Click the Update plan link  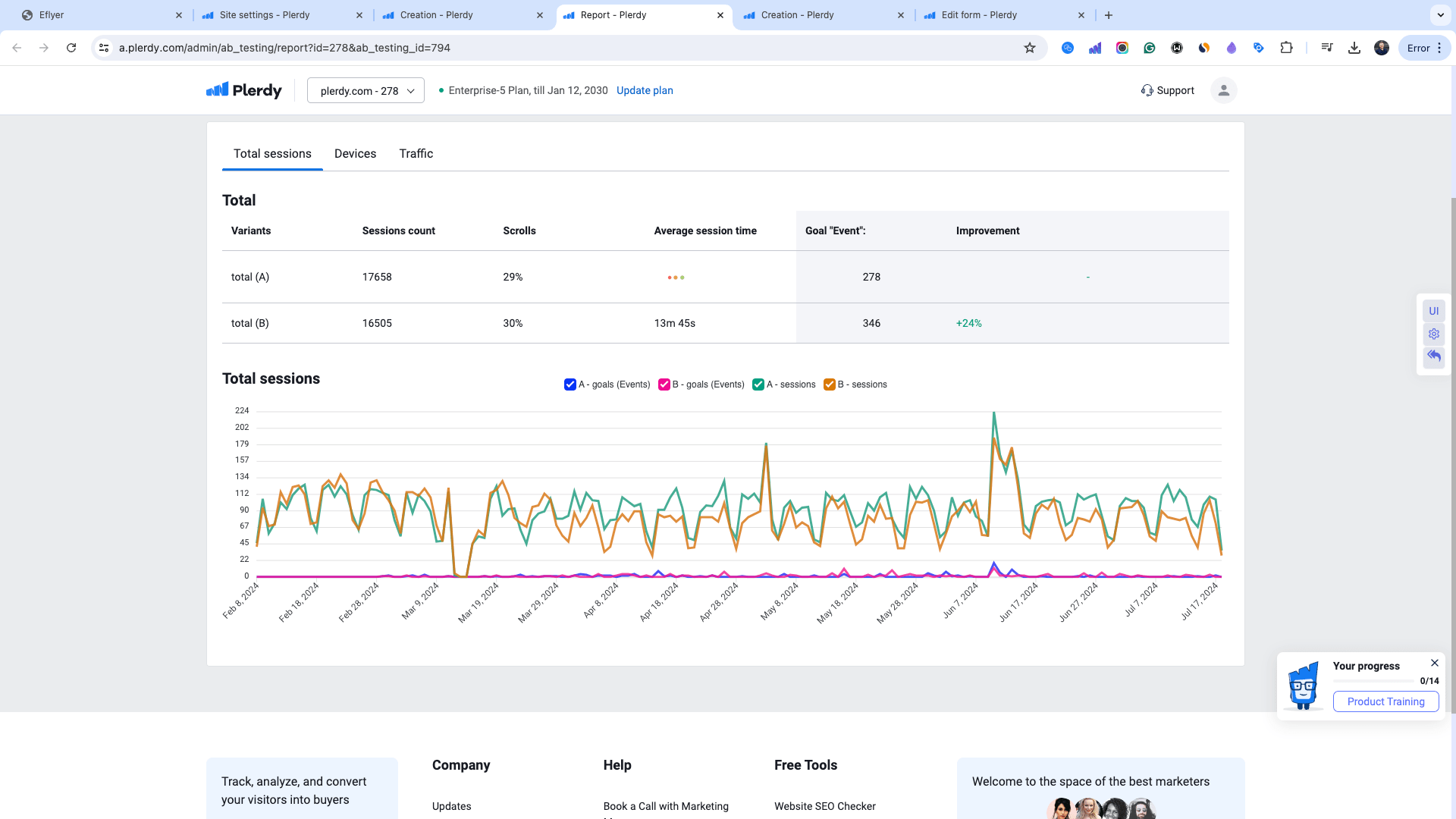[x=644, y=90]
